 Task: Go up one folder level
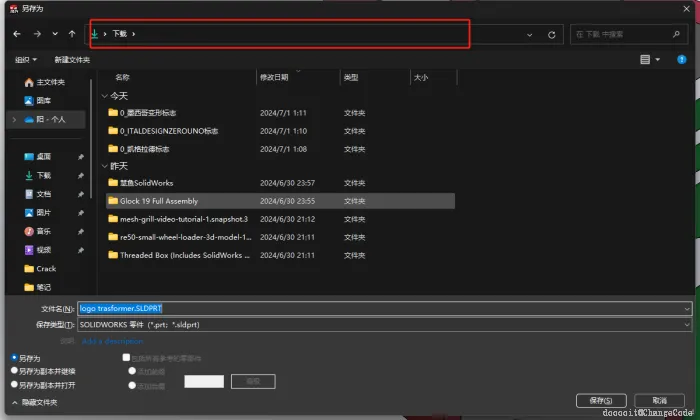pyautogui.click(x=72, y=34)
